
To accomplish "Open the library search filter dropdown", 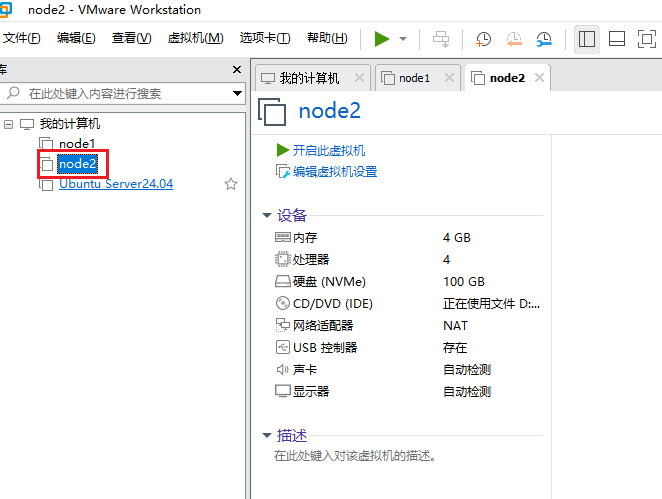I will [237, 93].
